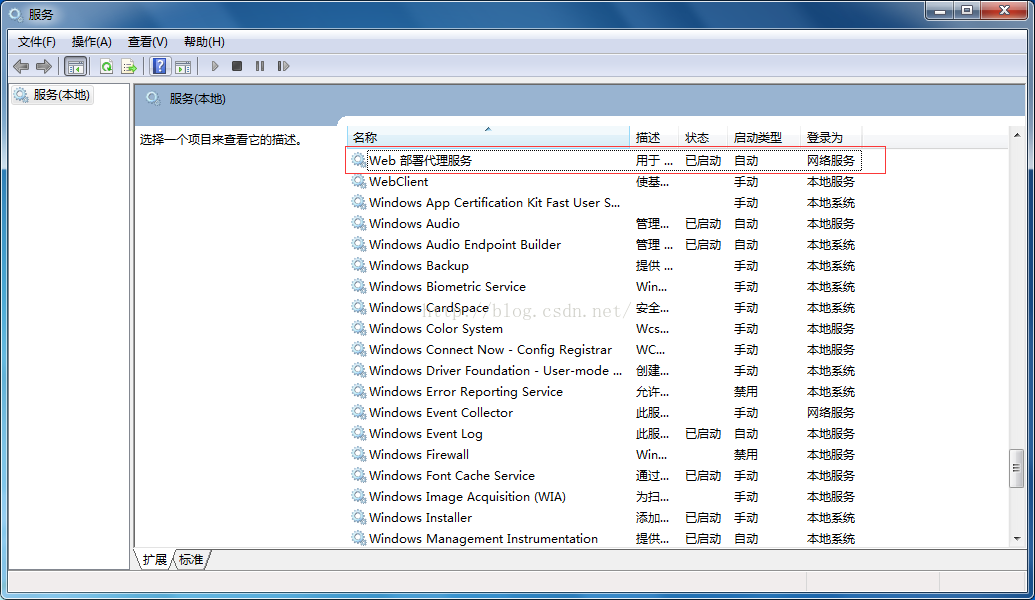This screenshot has height=600, width=1035.
Task: Select the Windows CardSpace service
Action: (x=429, y=308)
